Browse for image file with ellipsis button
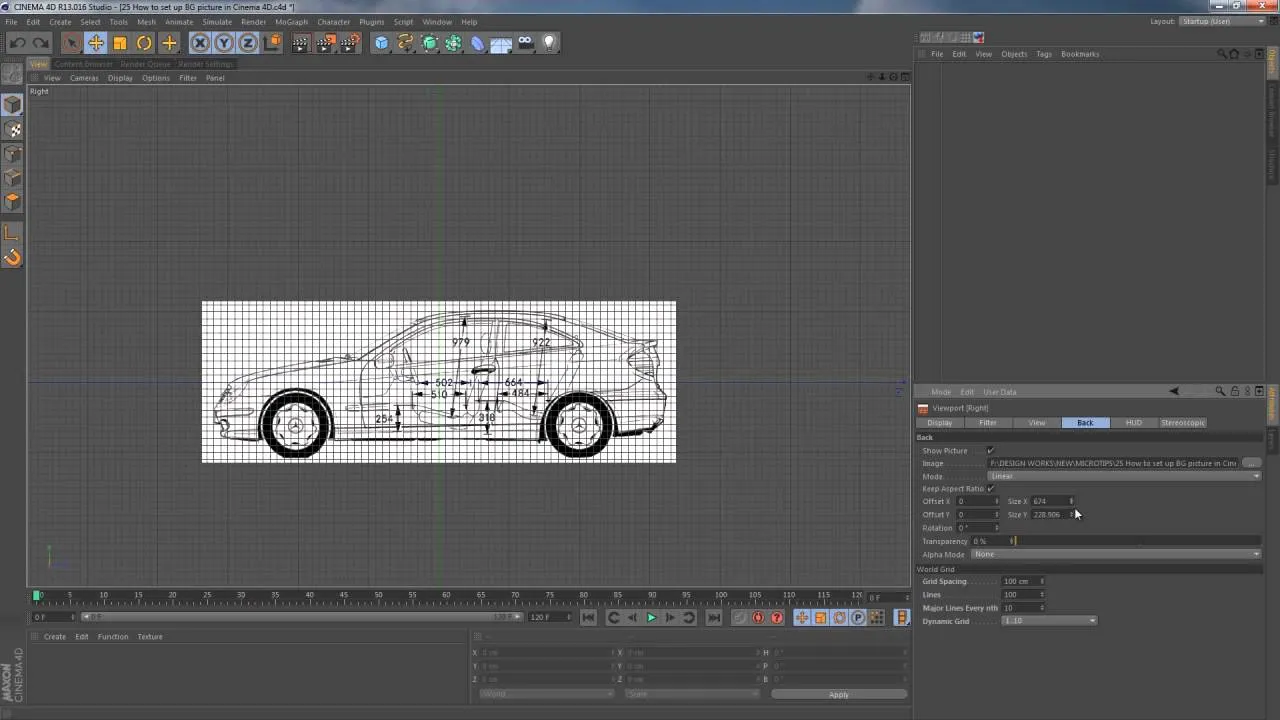Viewport: 1280px width, 720px height. (1251, 463)
